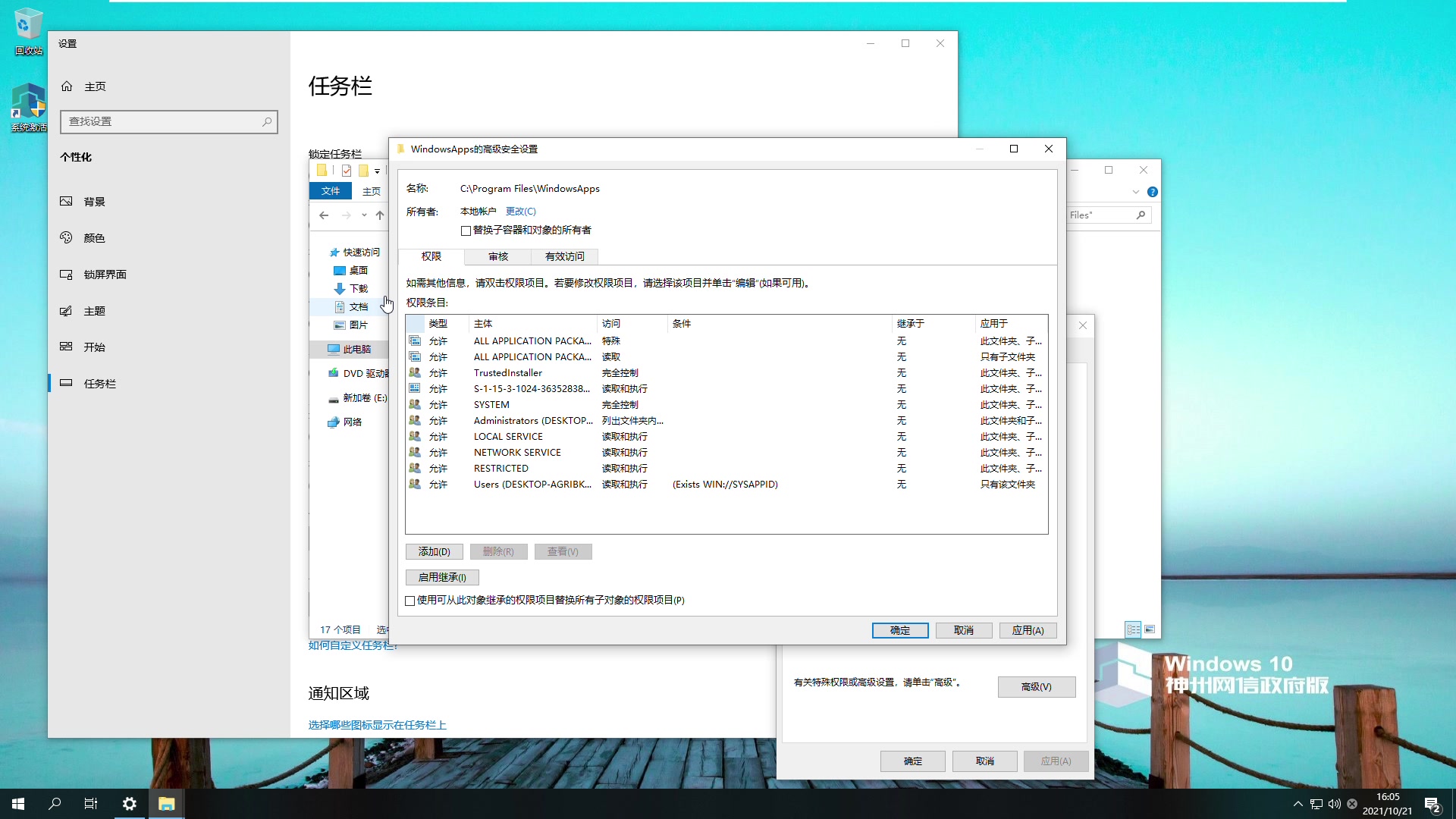Screen dimensions: 1456x819
Task: Open recent locations dropdown near back button
Action: pyautogui.click(x=364, y=215)
